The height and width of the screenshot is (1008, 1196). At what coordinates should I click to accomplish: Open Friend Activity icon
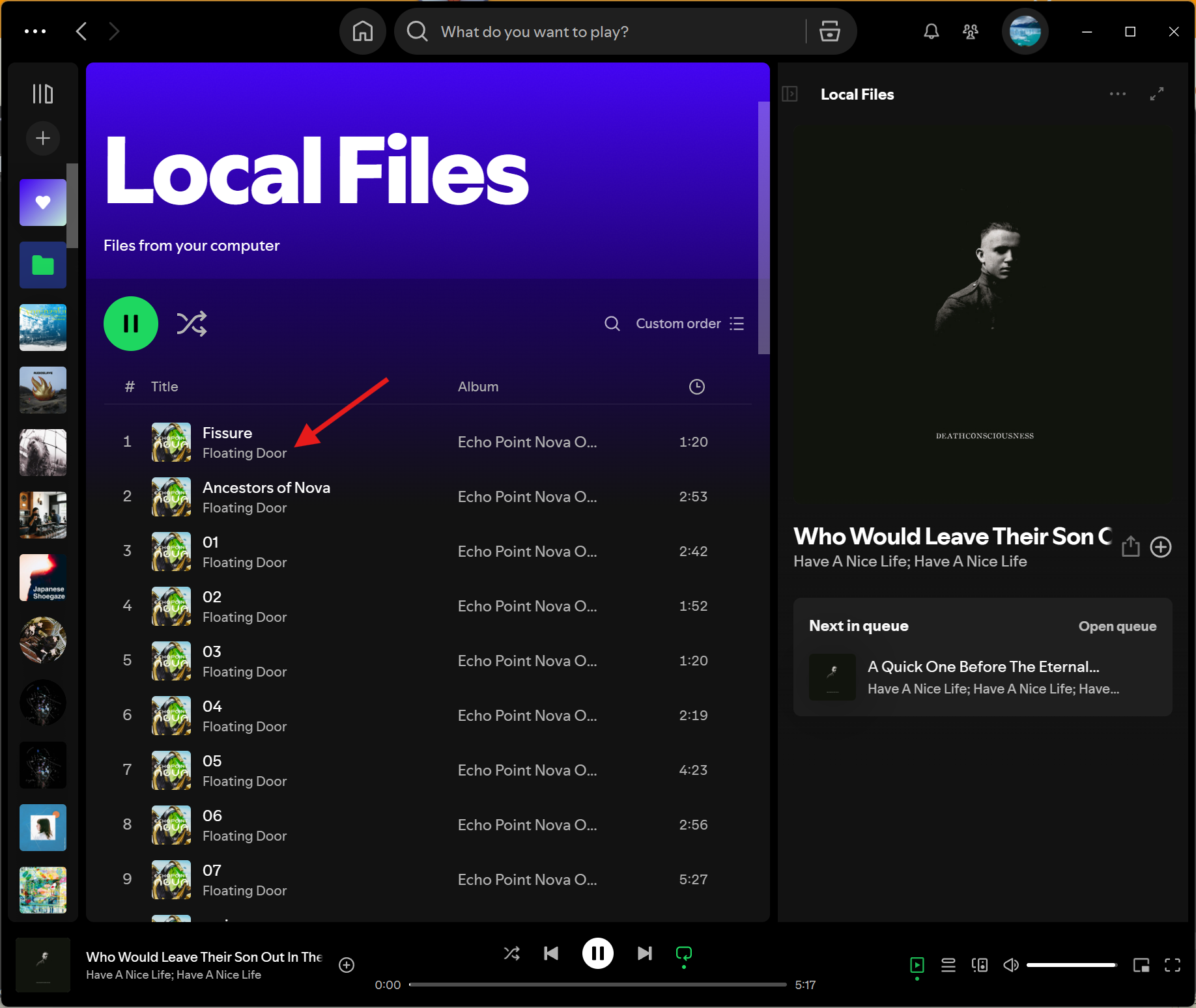click(x=971, y=31)
